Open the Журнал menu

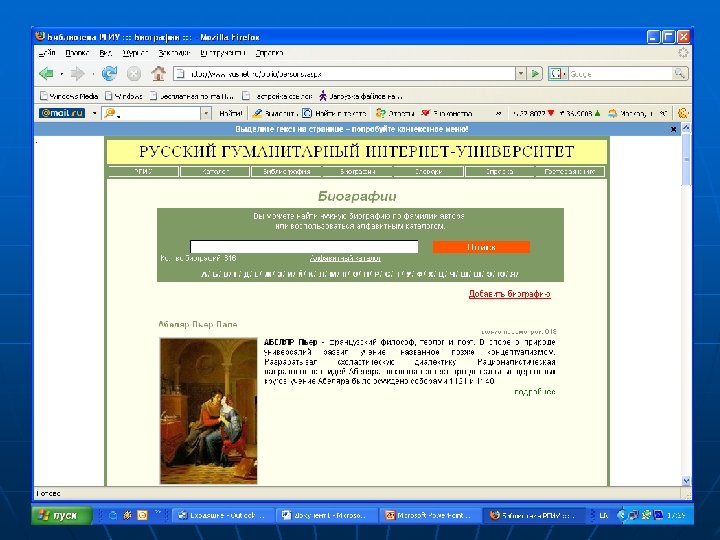(x=135, y=53)
